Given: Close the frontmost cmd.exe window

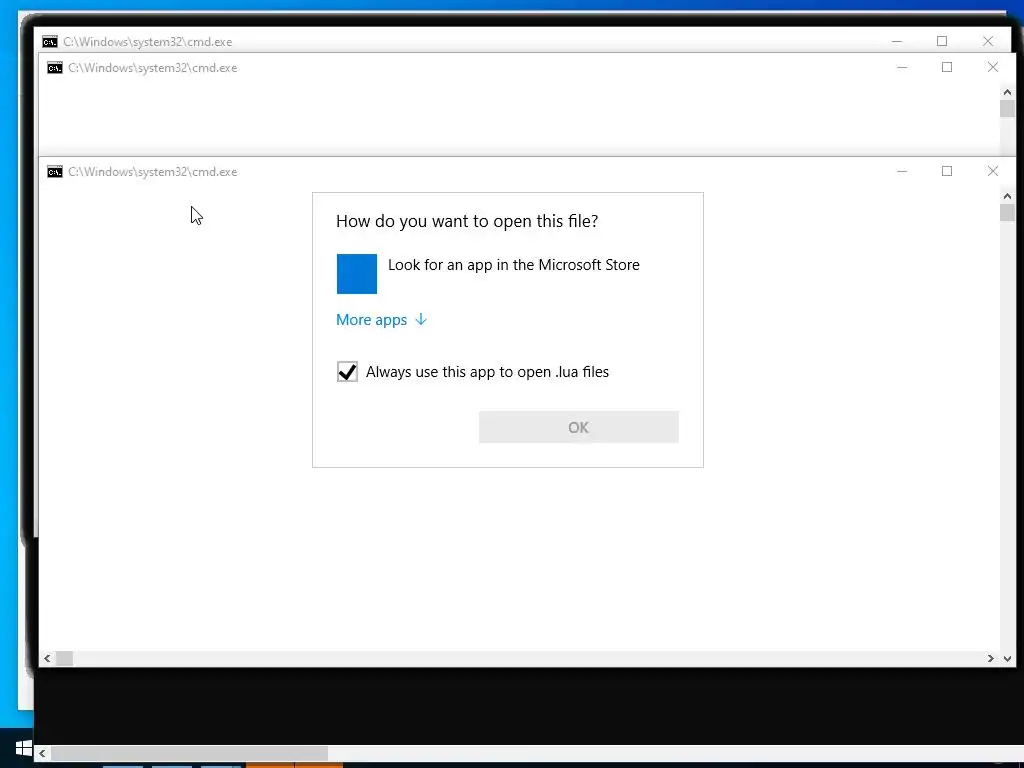Looking at the screenshot, I should tap(993, 171).
